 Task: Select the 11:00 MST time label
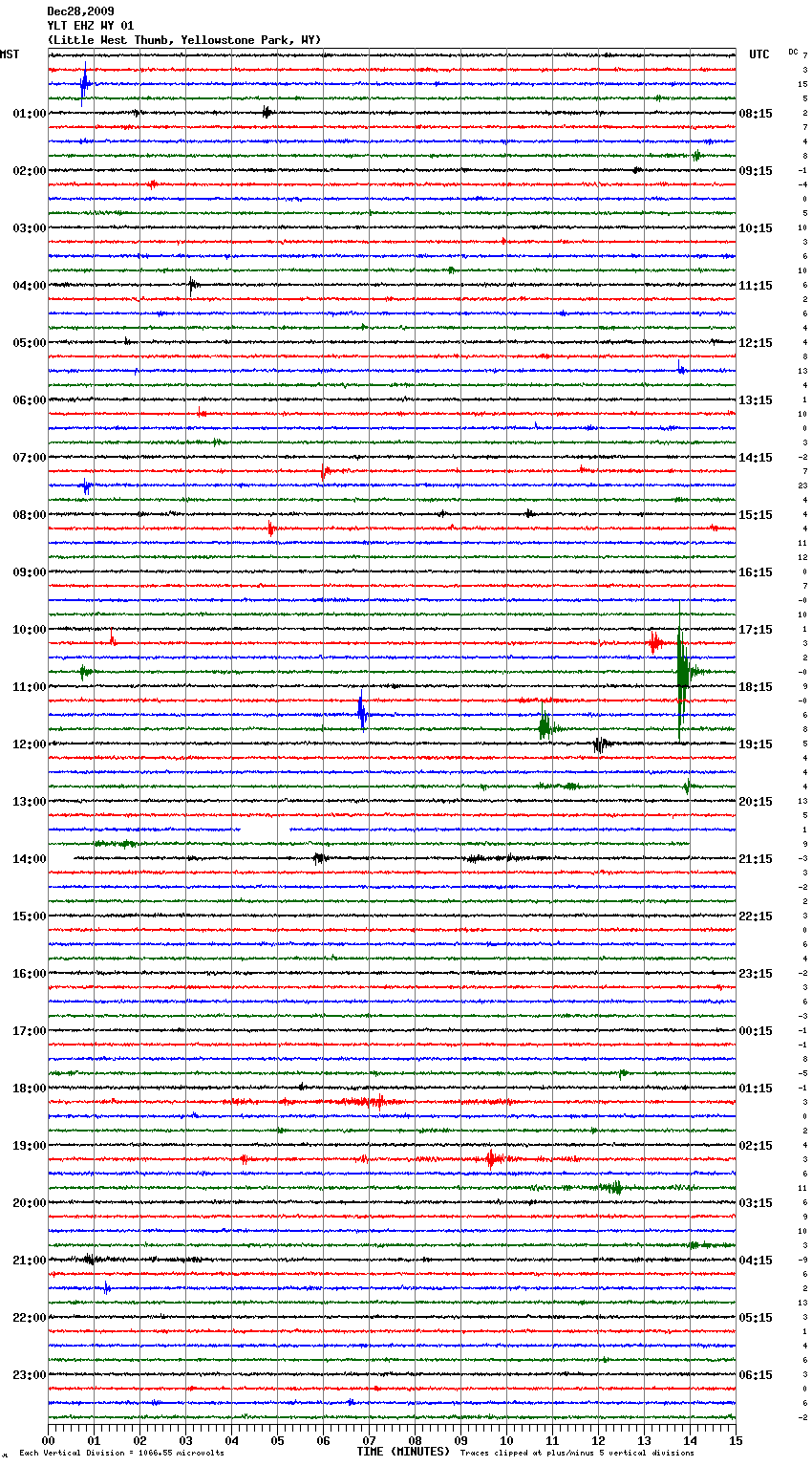30,687
